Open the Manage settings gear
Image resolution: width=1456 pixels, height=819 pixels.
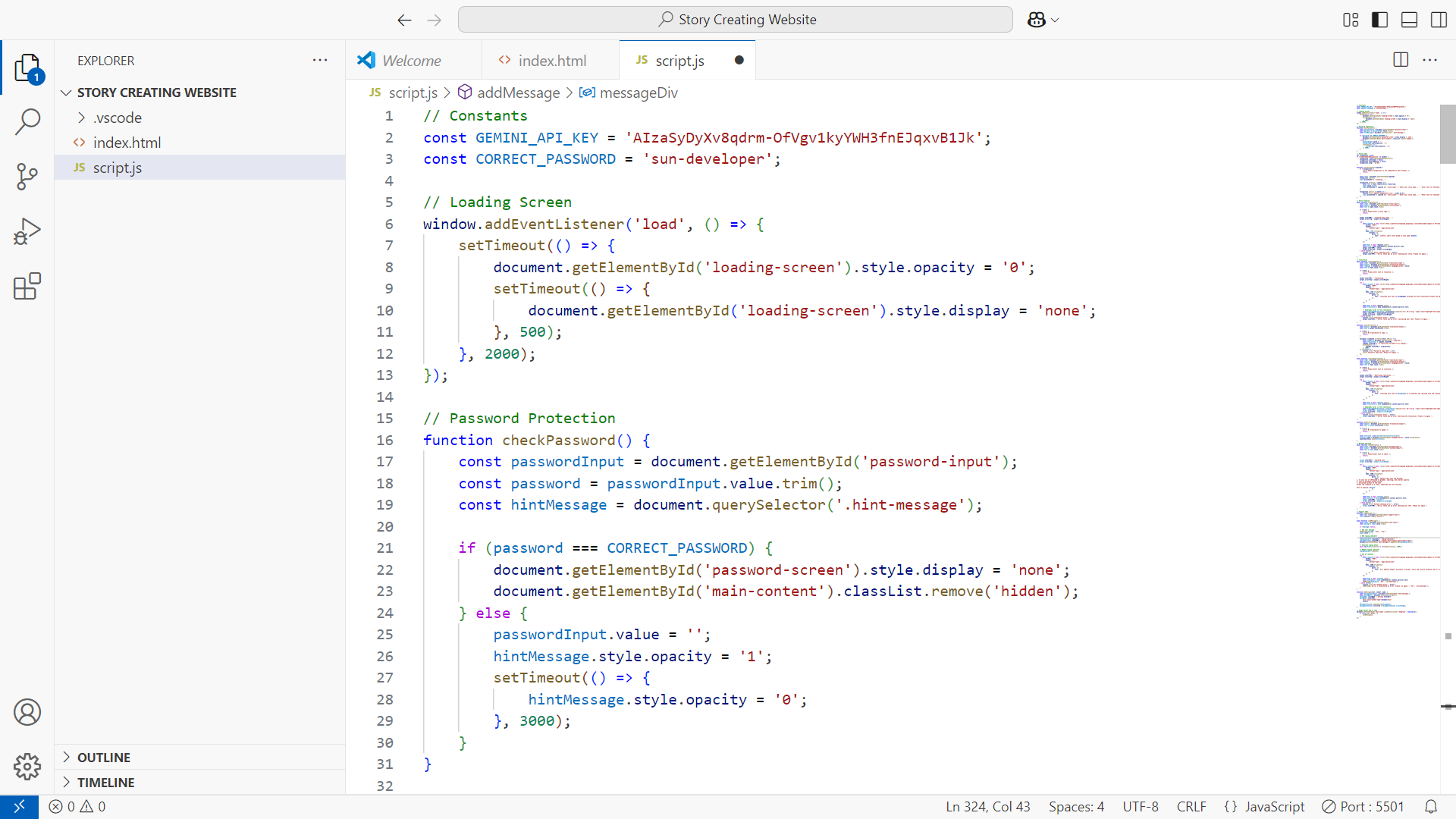tap(27, 767)
